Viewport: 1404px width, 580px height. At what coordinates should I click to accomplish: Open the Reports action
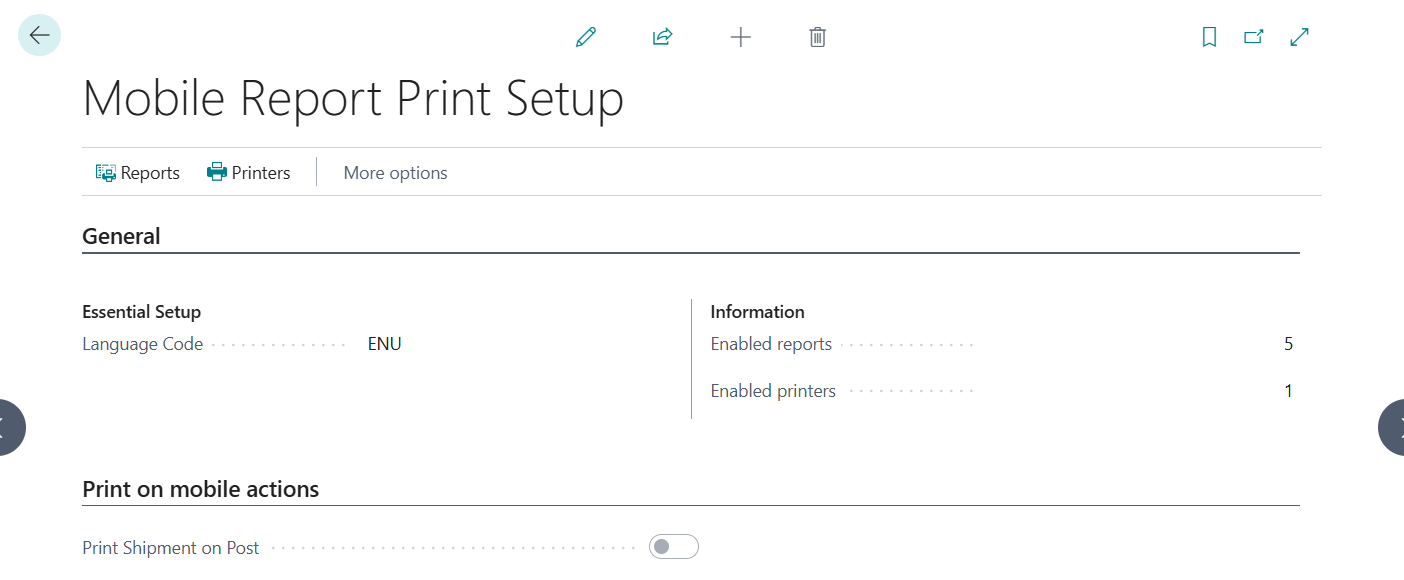pyautogui.click(x=138, y=173)
